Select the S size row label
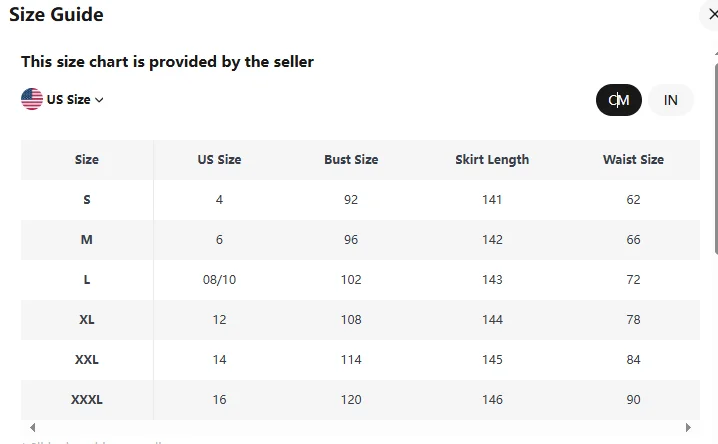The image size is (718, 444). [x=87, y=200]
